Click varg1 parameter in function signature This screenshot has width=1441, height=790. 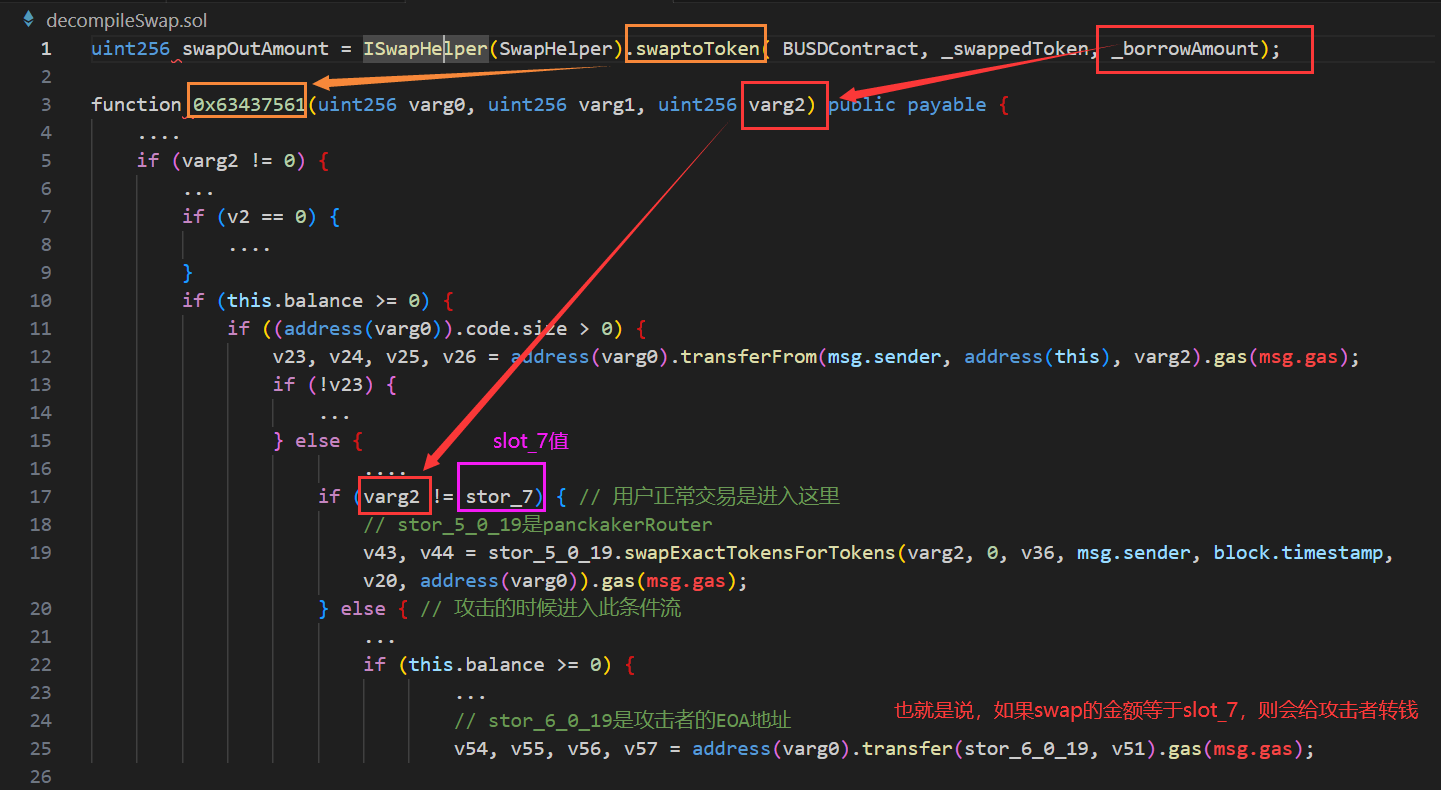[607, 105]
